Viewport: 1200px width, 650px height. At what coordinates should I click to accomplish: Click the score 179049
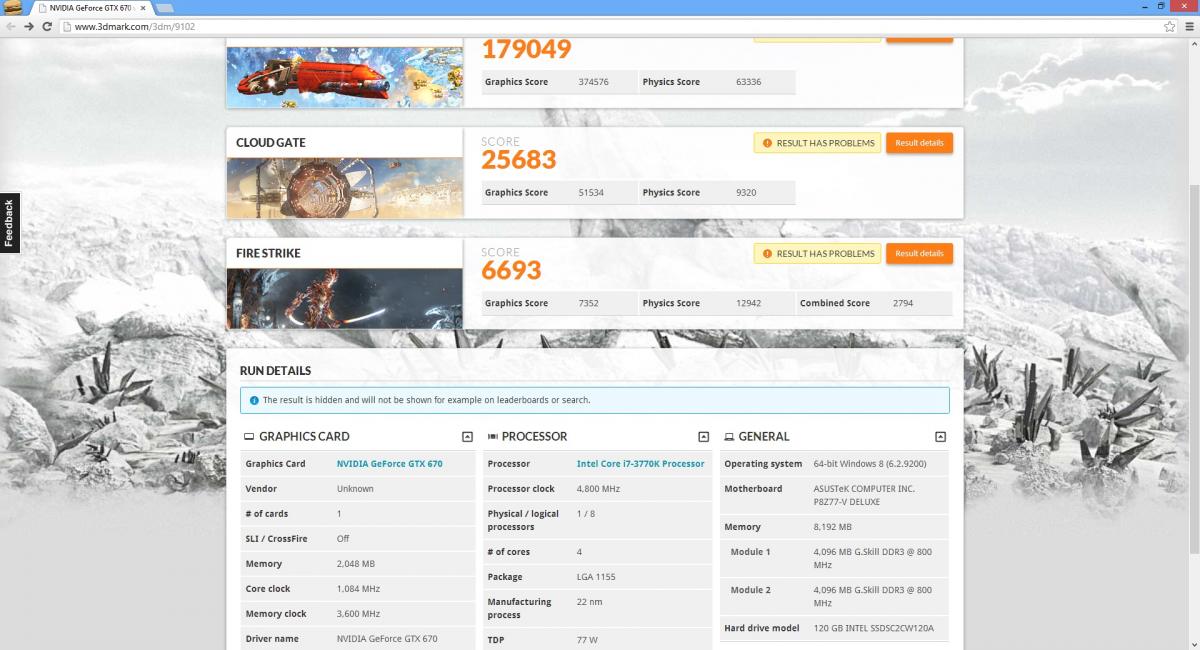pyautogui.click(x=526, y=49)
